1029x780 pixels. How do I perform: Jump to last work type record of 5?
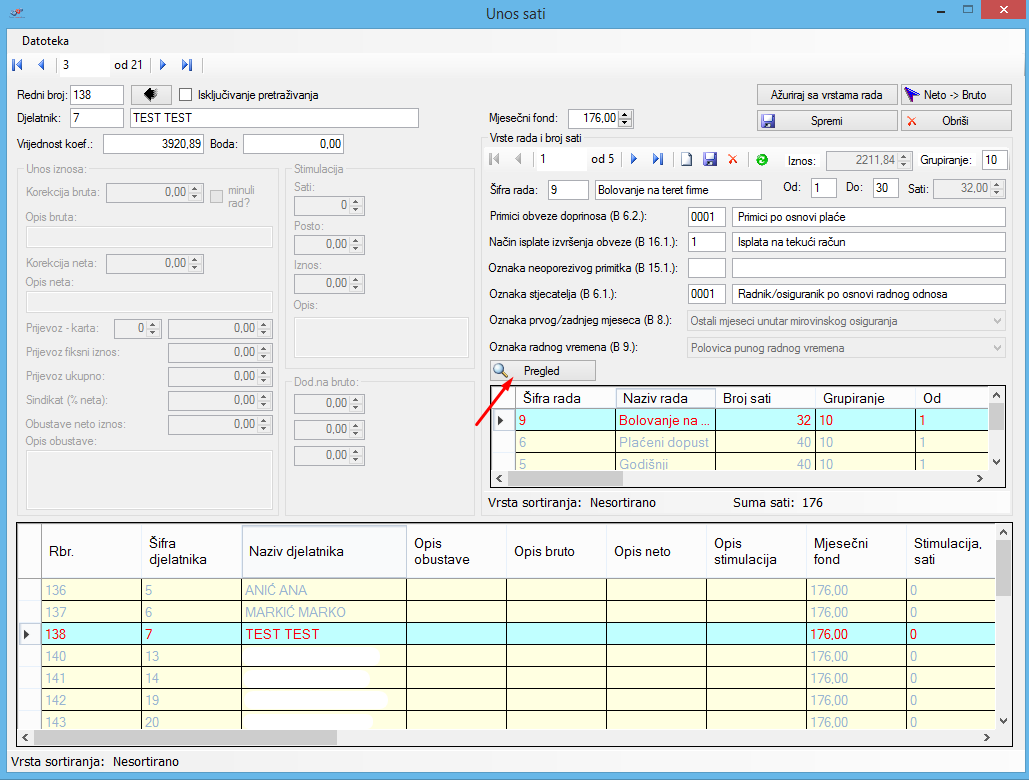[x=658, y=159]
